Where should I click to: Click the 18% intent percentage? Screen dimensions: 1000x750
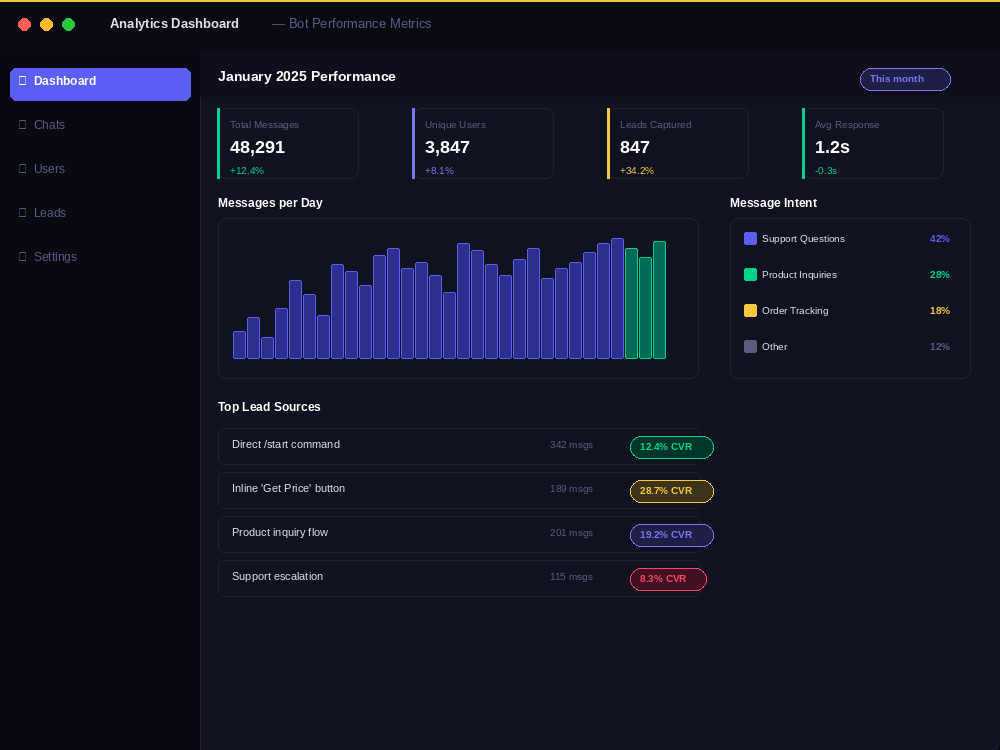click(939, 311)
